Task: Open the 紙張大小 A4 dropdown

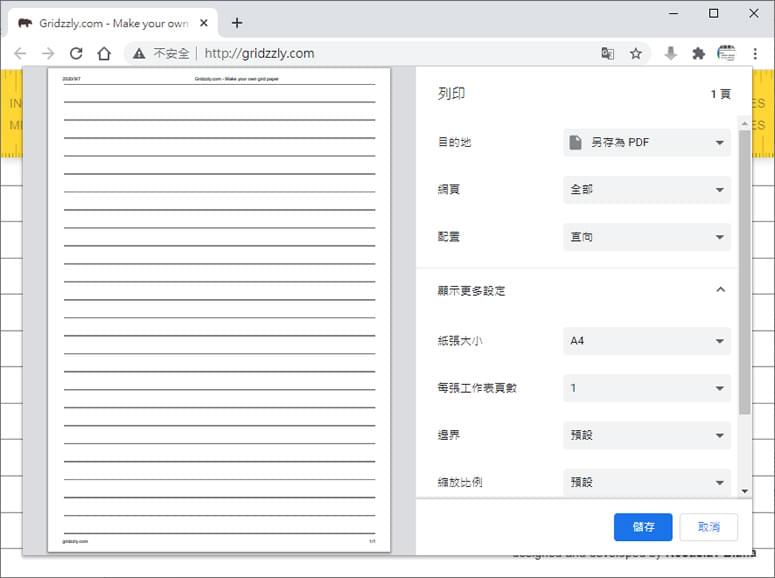Action: tap(646, 341)
